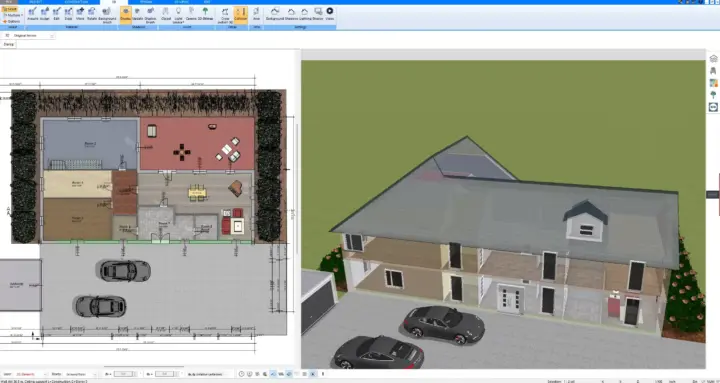Open the Shadows settings
Image resolution: width=720 pixels, height=383 pixels.
tap(291, 14)
